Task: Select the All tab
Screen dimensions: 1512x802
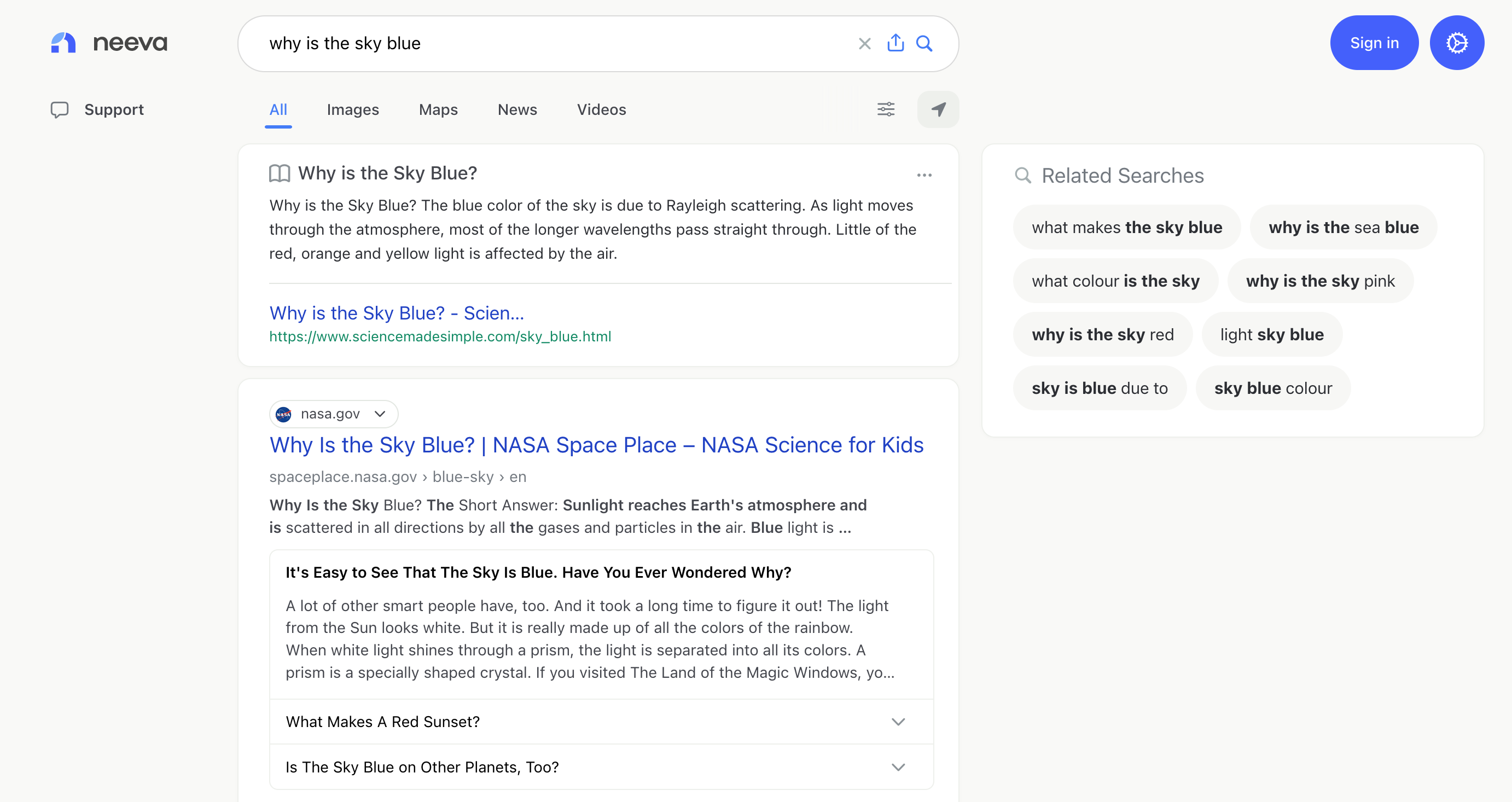Action: [x=278, y=110]
